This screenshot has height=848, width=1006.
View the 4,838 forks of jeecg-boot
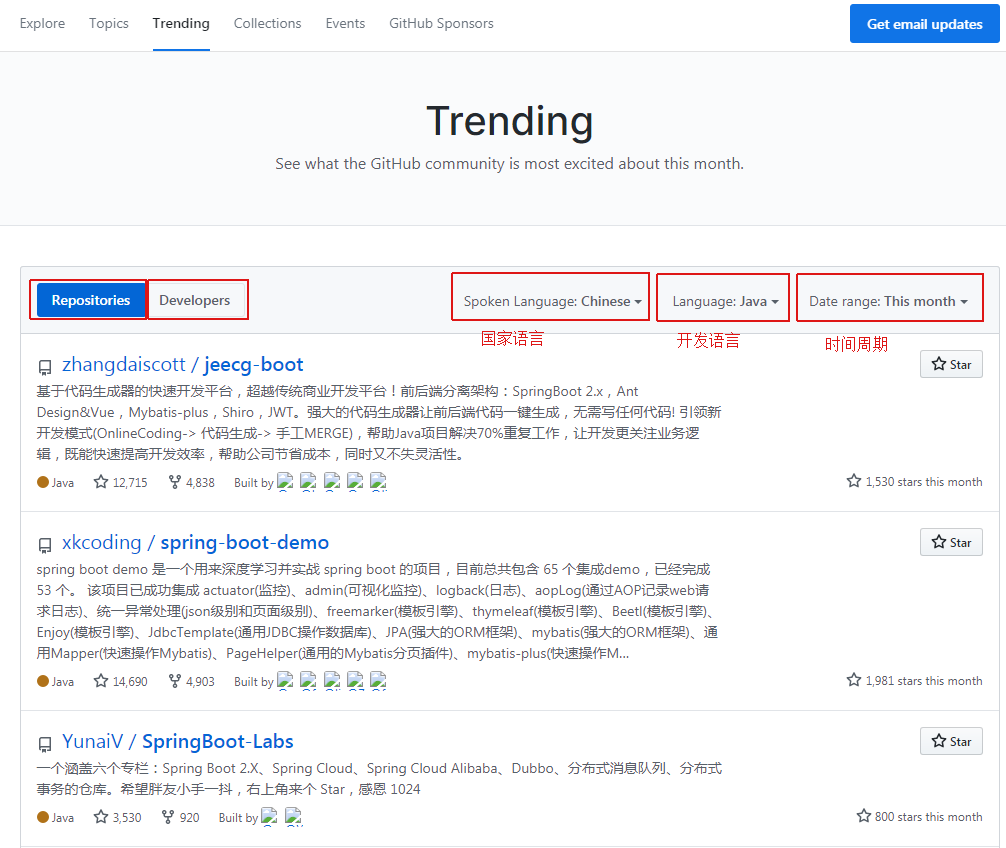pyautogui.click(x=191, y=482)
